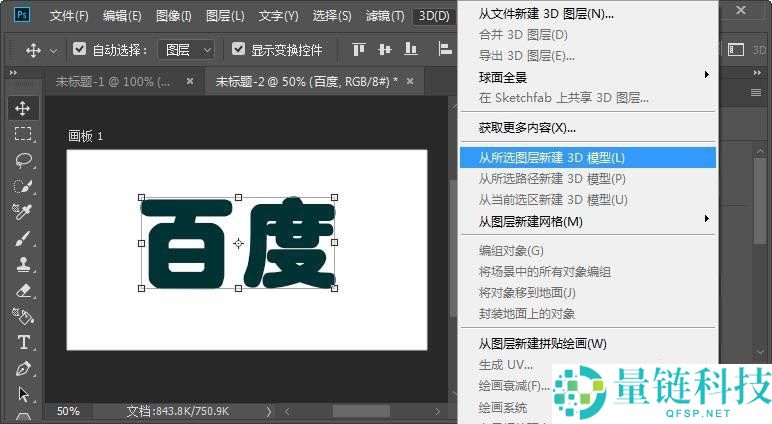Expand the Move tool preset picker arrow

pyautogui.click(x=53, y=49)
